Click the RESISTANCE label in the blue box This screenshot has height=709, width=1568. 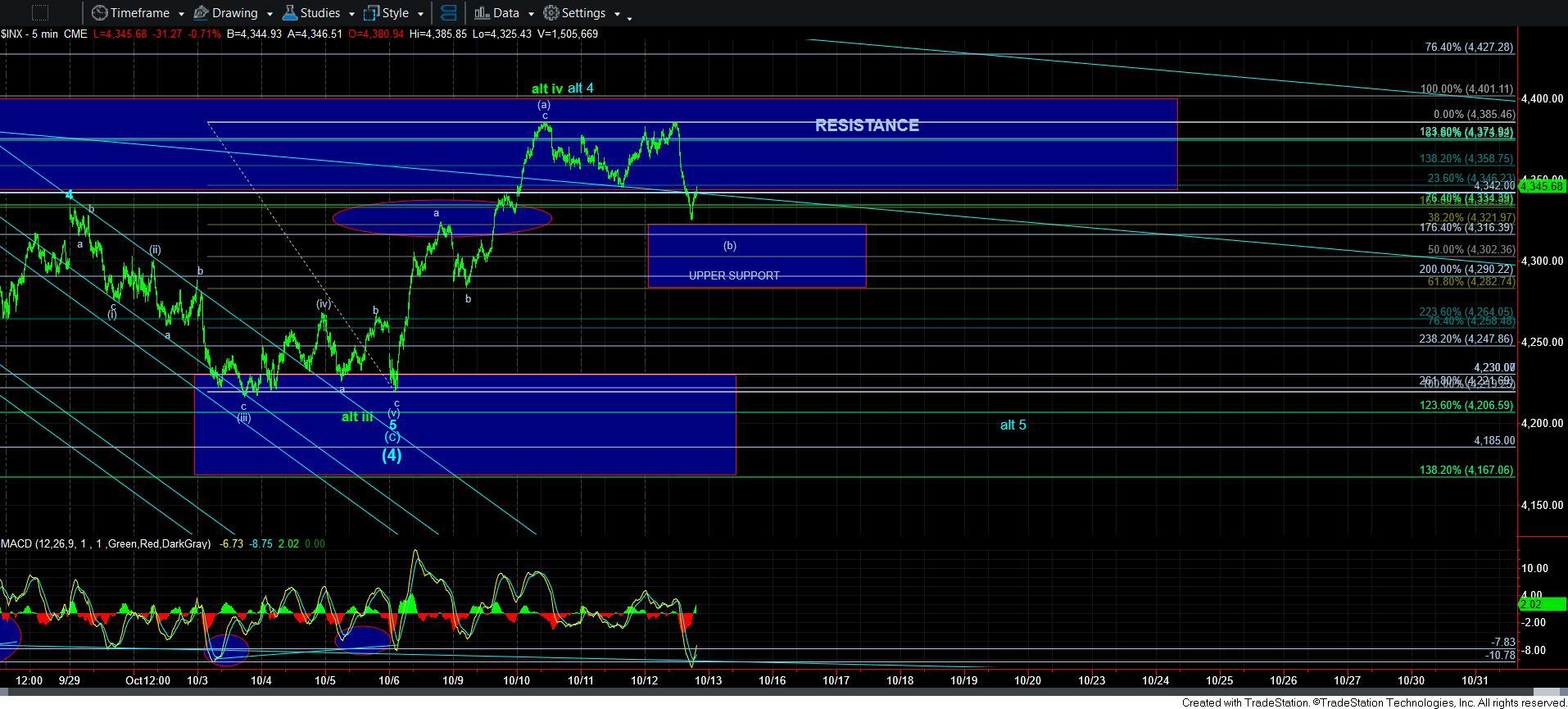point(867,125)
